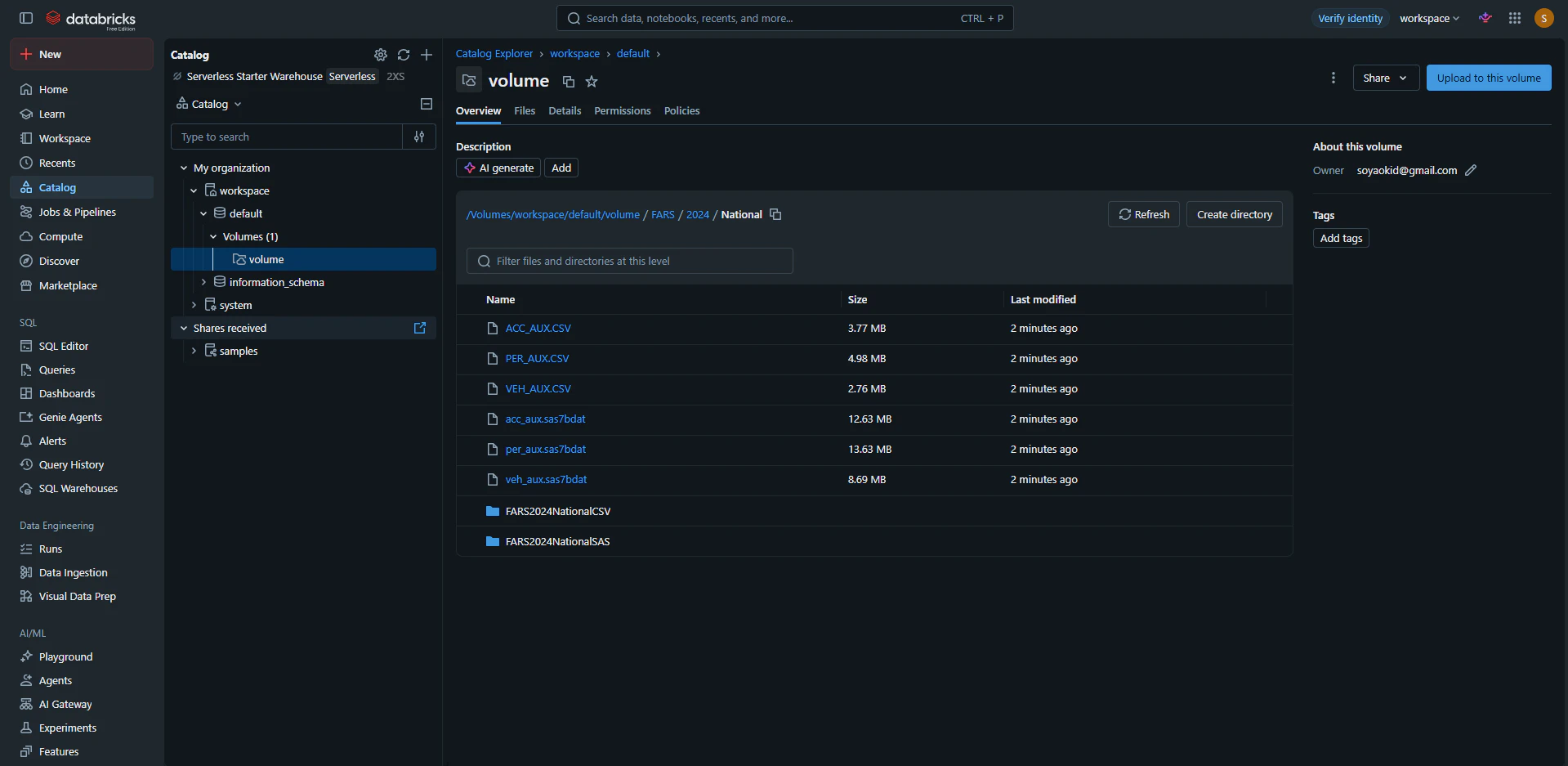
Task: Open Playground under AI/ML
Action: (82, 656)
